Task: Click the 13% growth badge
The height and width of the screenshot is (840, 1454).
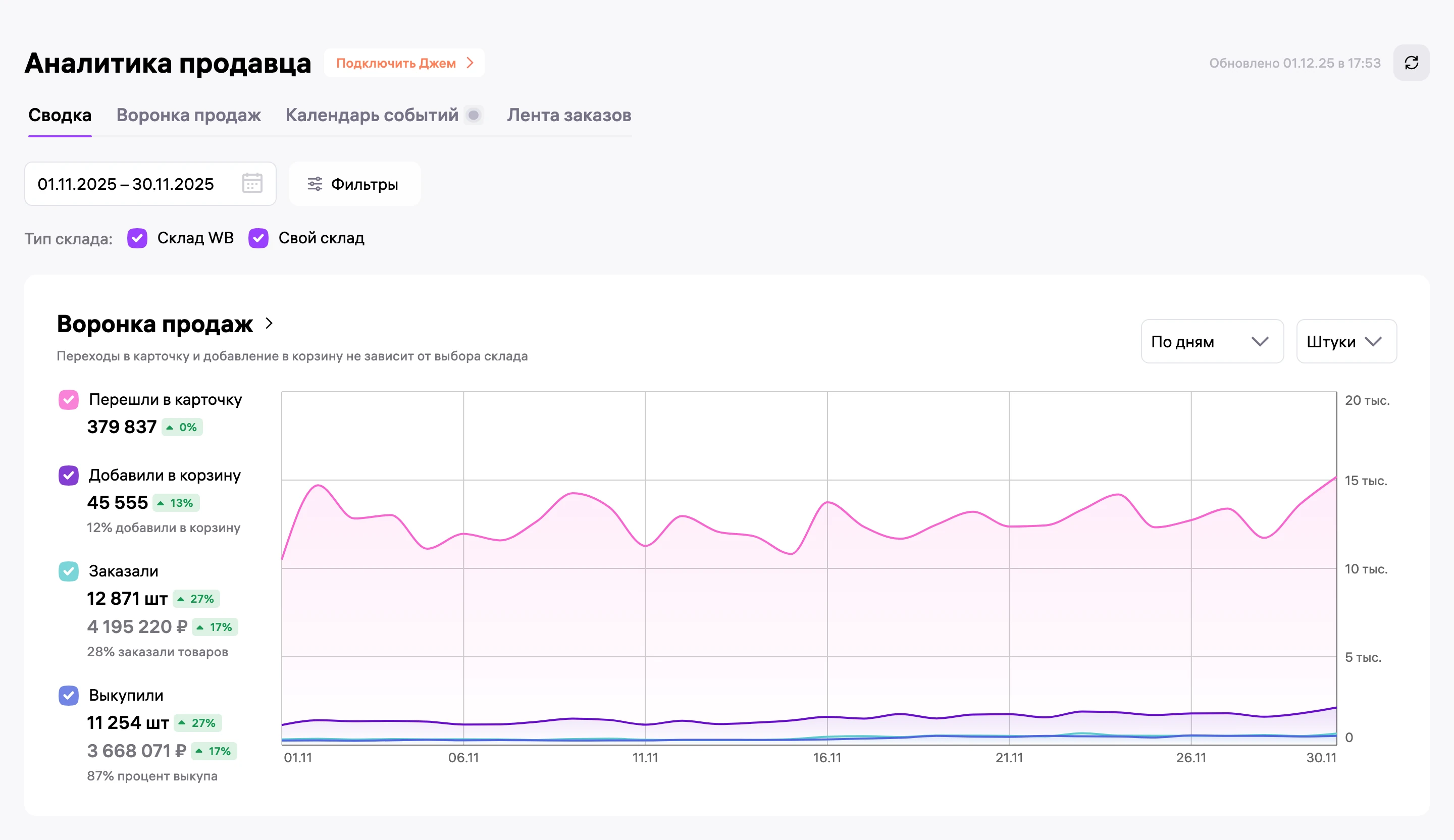Action: (176, 503)
